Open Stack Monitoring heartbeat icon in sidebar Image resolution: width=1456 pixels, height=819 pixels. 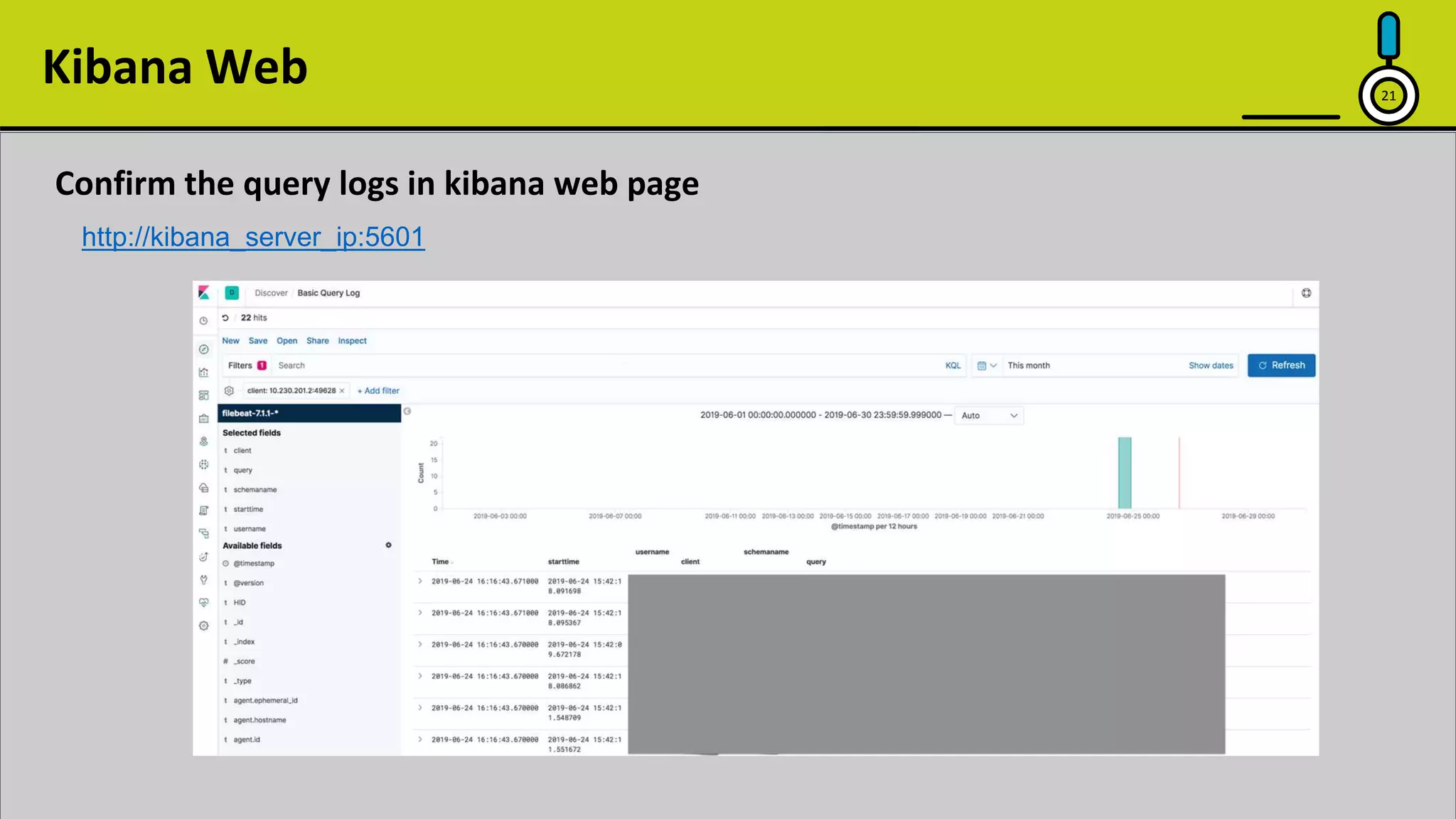[x=203, y=602]
